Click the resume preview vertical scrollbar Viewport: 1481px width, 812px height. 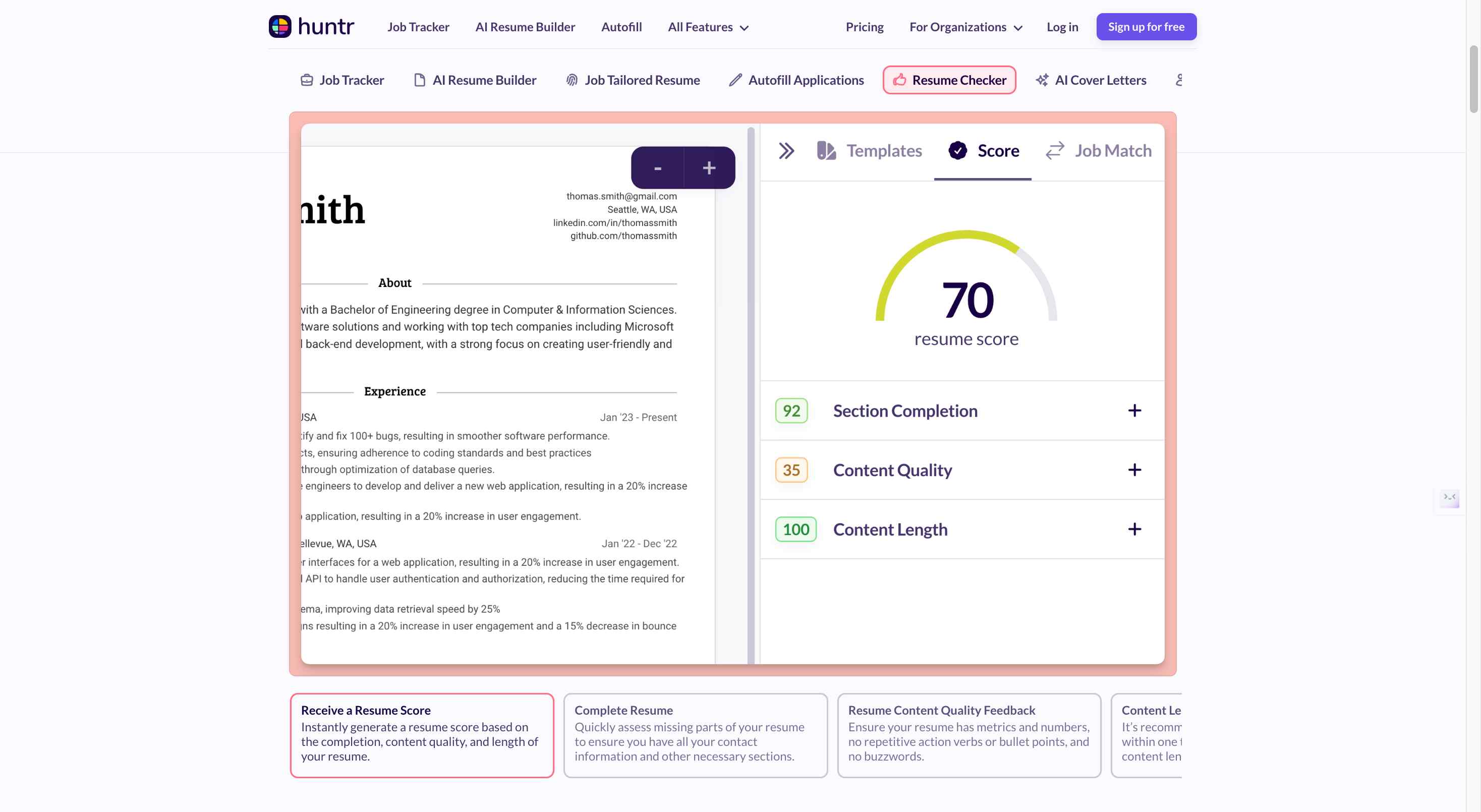[x=750, y=395]
